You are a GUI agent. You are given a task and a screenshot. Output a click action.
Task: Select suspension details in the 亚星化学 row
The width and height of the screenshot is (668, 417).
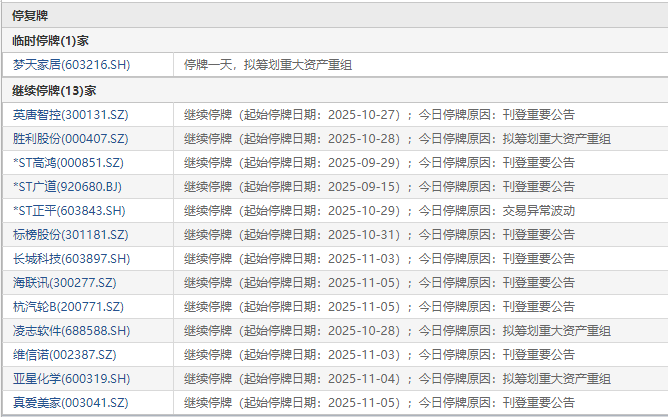397,379
